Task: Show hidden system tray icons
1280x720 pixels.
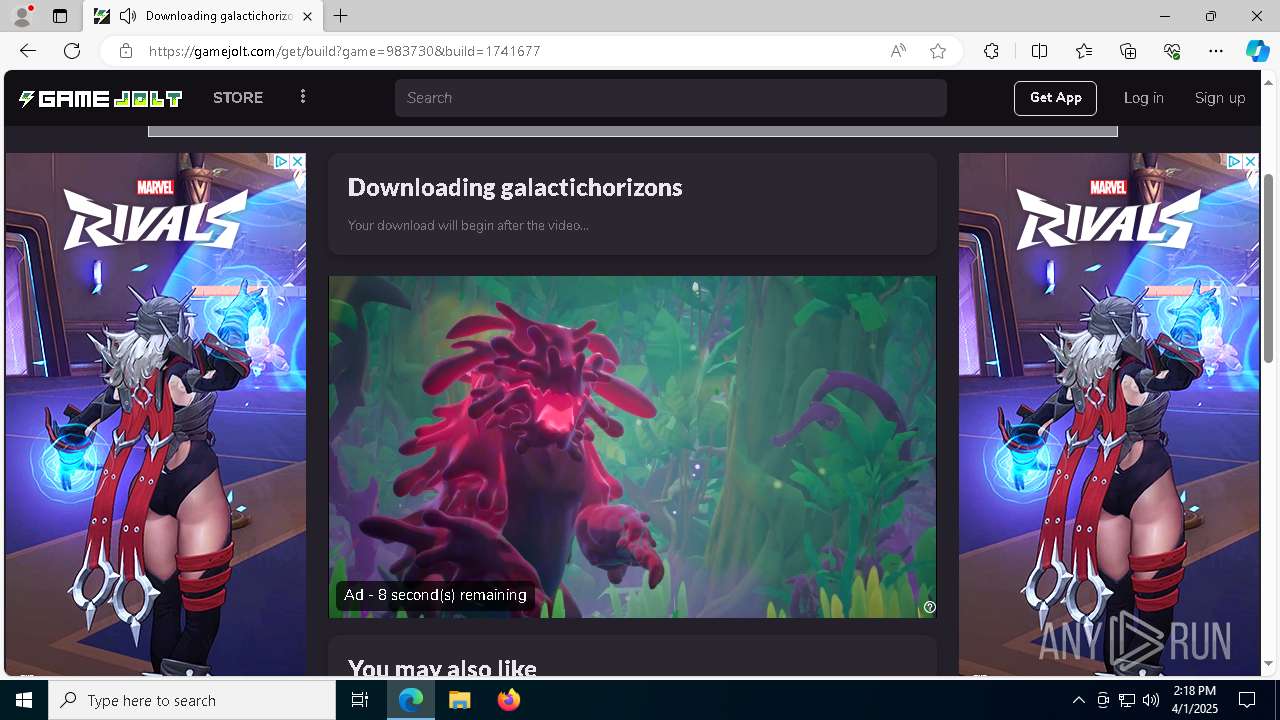Action: point(1078,700)
